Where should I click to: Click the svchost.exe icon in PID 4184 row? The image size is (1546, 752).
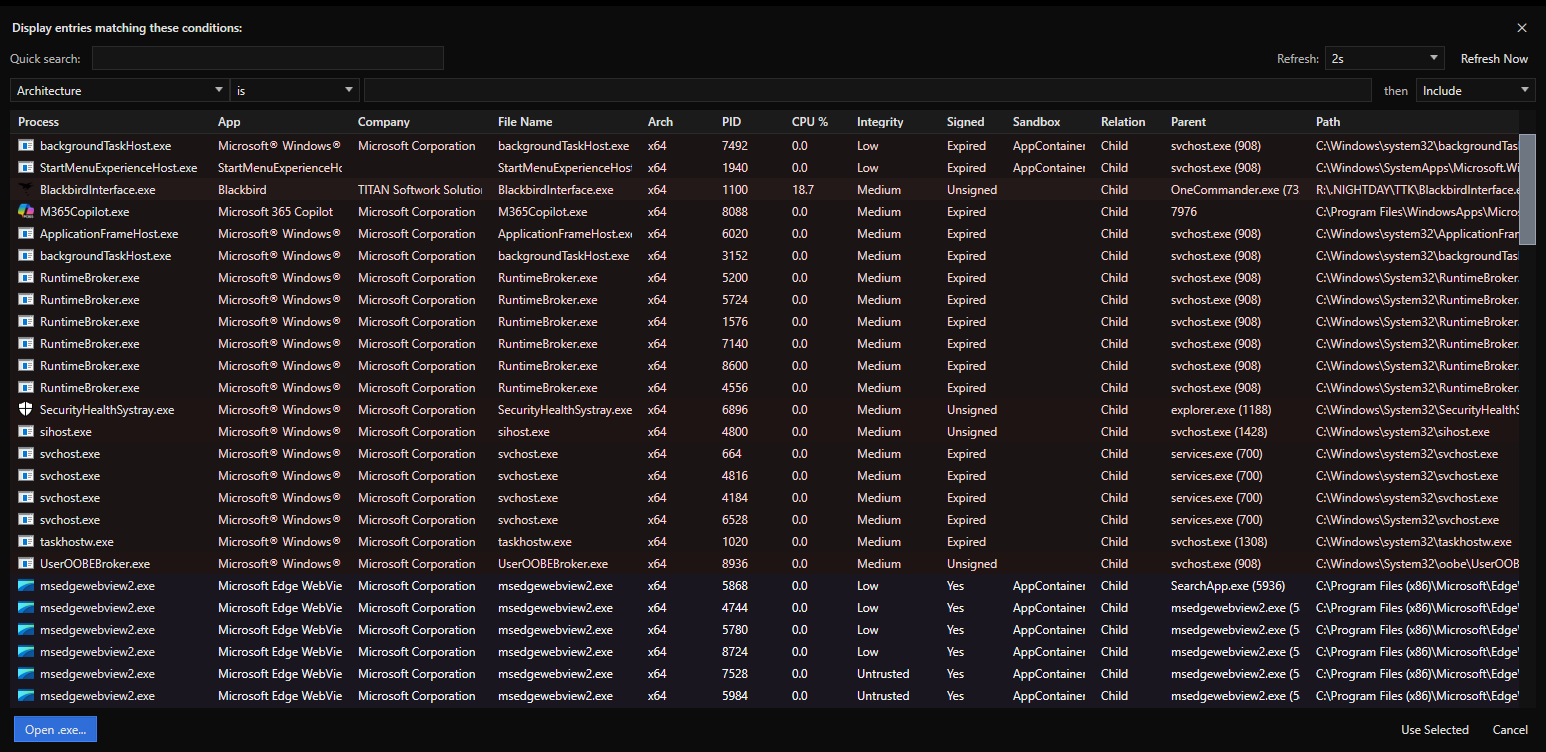(26, 498)
